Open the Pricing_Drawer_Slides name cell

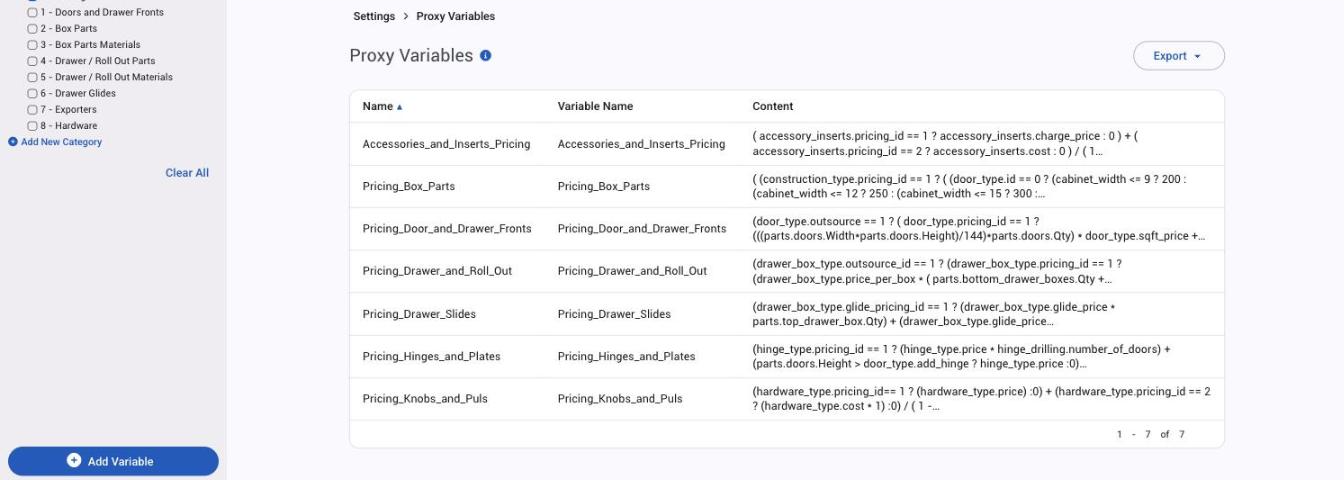pyautogui.click(x=419, y=314)
